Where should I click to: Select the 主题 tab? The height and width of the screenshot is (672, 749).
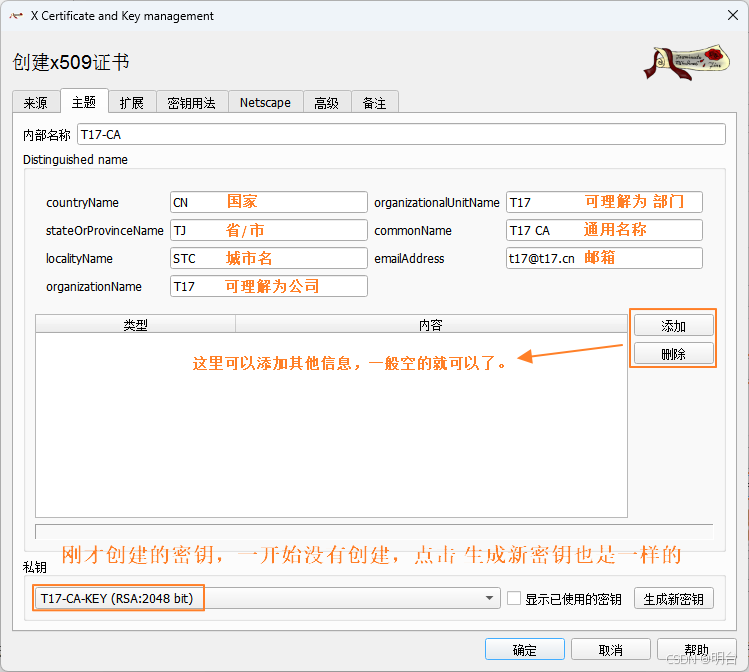click(x=84, y=101)
